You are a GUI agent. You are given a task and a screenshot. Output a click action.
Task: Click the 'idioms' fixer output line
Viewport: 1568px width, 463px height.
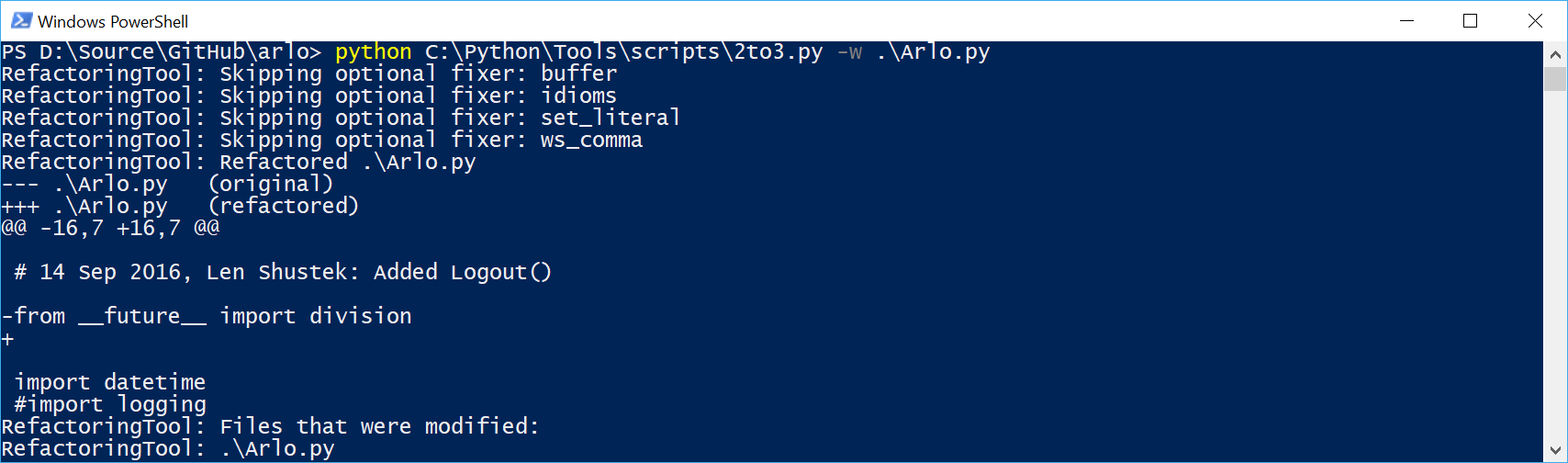pyautogui.click(x=309, y=96)
